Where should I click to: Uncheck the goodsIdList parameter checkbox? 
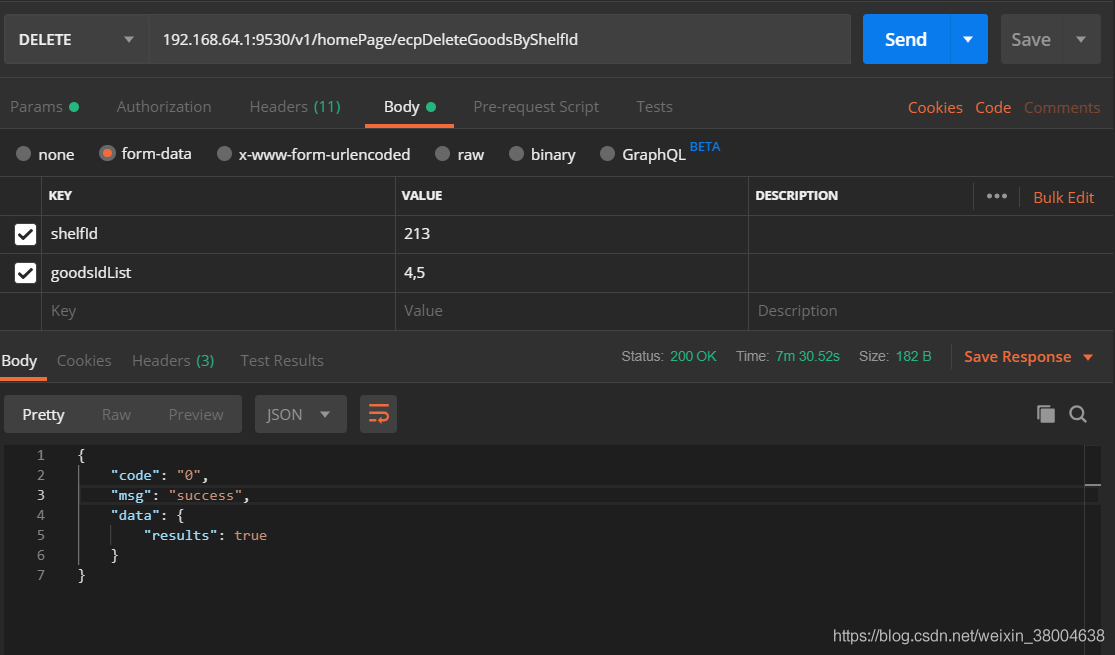point(26,273)
